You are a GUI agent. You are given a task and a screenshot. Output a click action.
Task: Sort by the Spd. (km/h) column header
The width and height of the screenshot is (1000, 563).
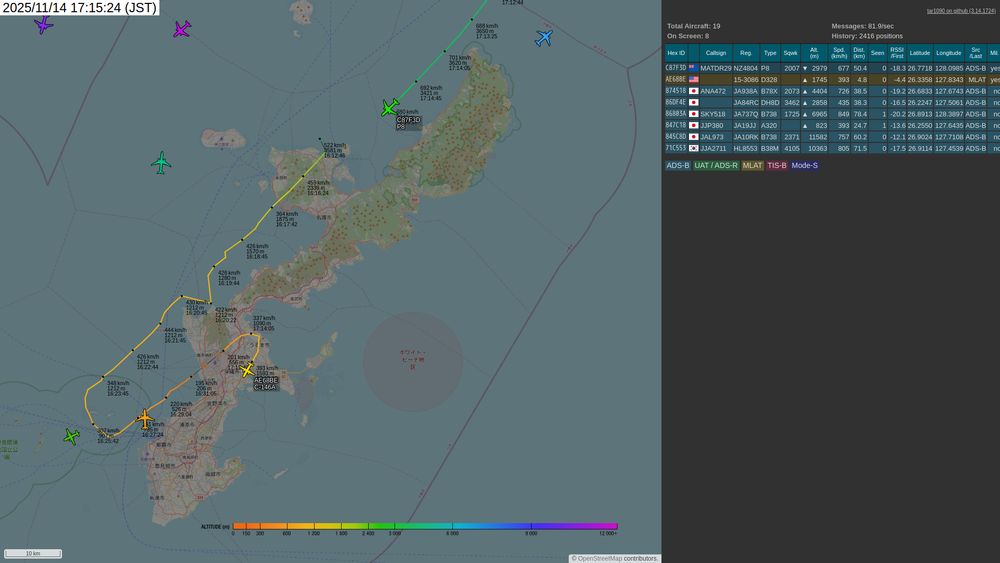coord(839,53)
